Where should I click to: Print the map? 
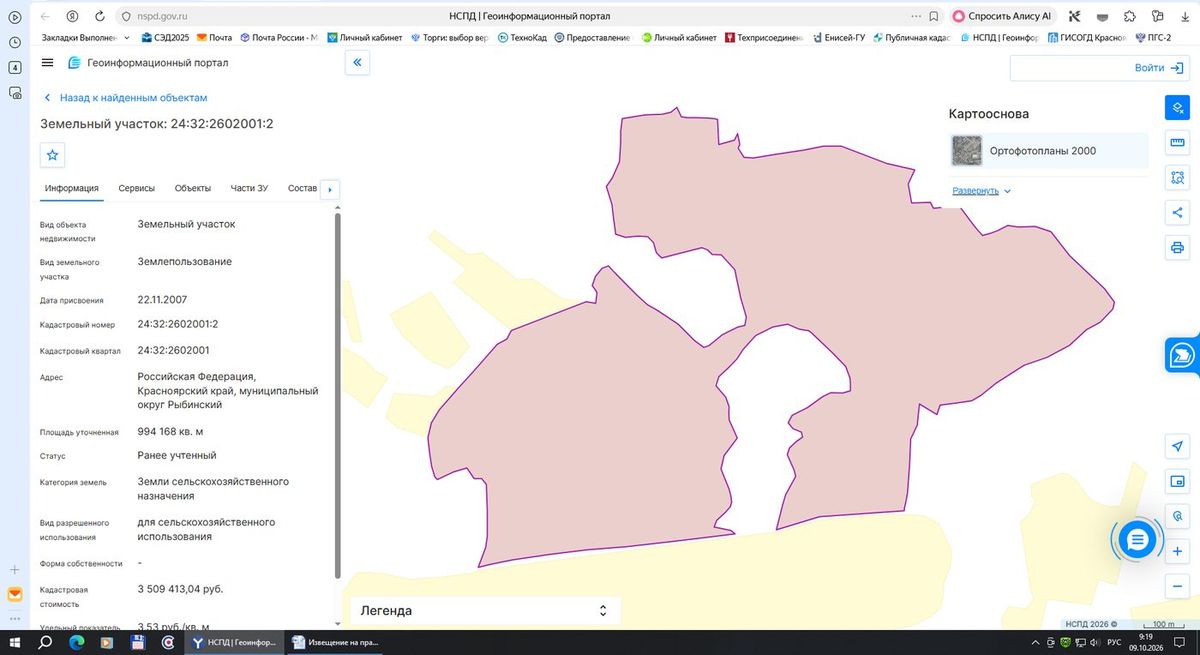pyautogui.click(x=1177, y=247)
